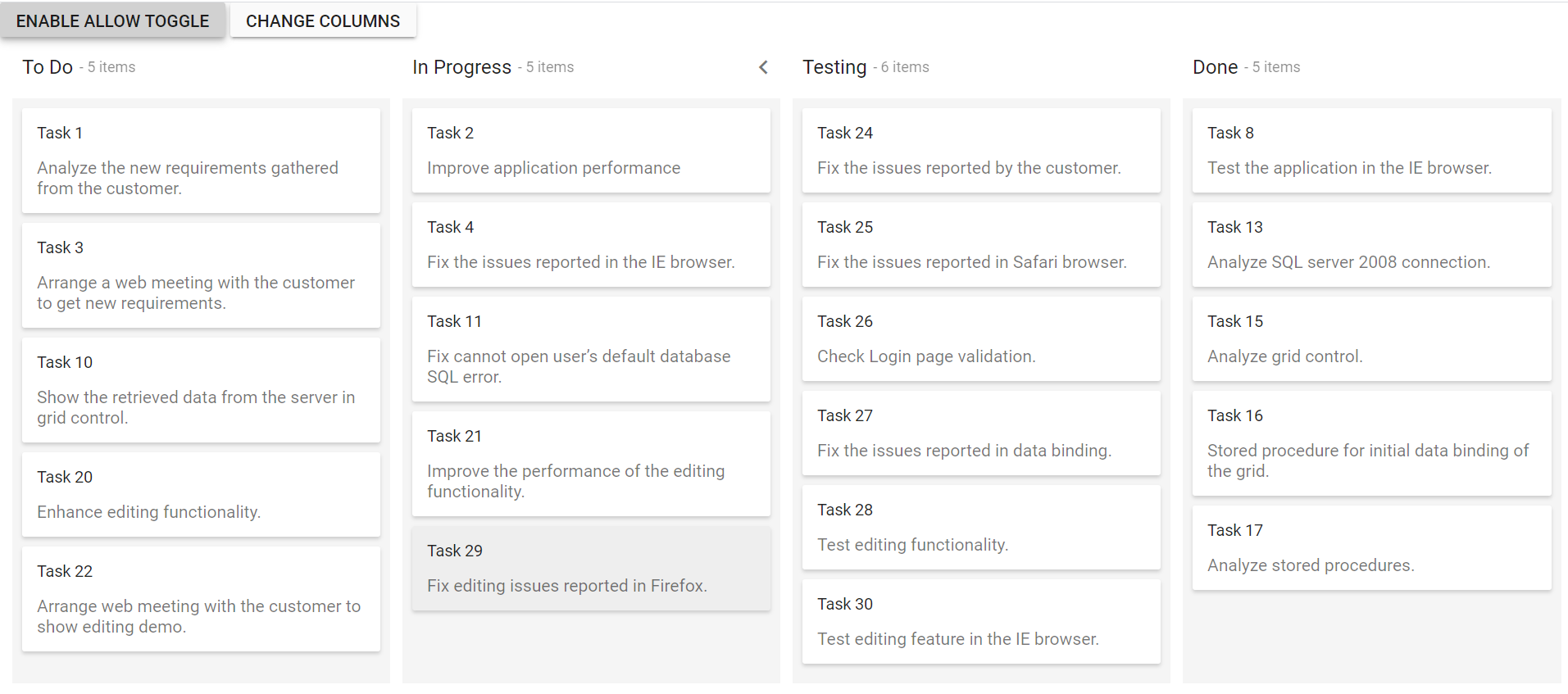Select Task 26 Login page validation card

tap(980, 338)
